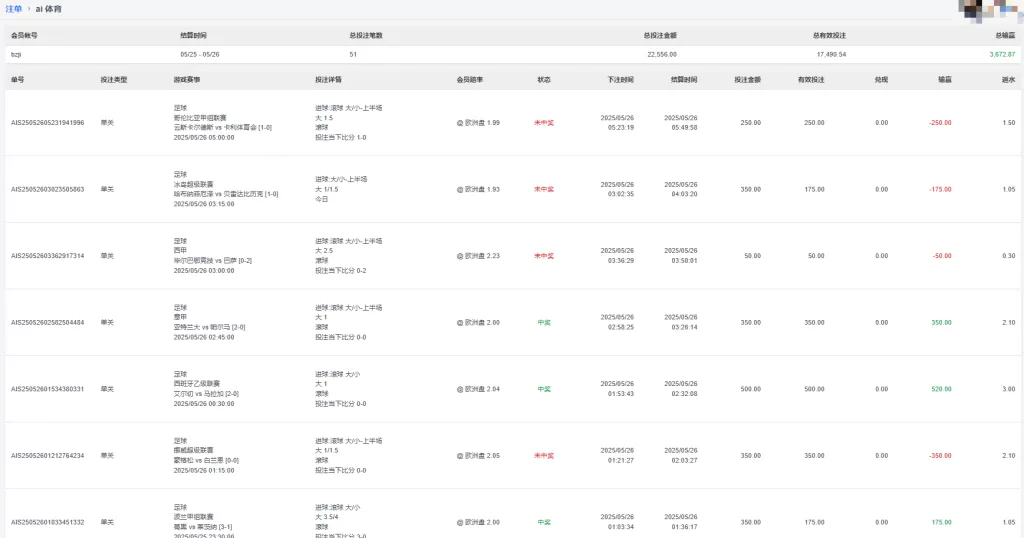Click the win/loss value 520.00

(x=942, y=389)
